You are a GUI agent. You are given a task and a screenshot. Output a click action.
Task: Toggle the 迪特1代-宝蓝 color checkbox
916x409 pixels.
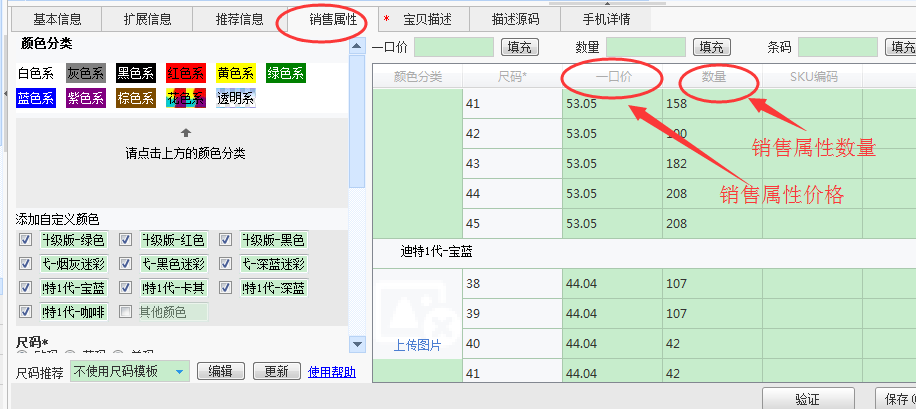[25, 288]
